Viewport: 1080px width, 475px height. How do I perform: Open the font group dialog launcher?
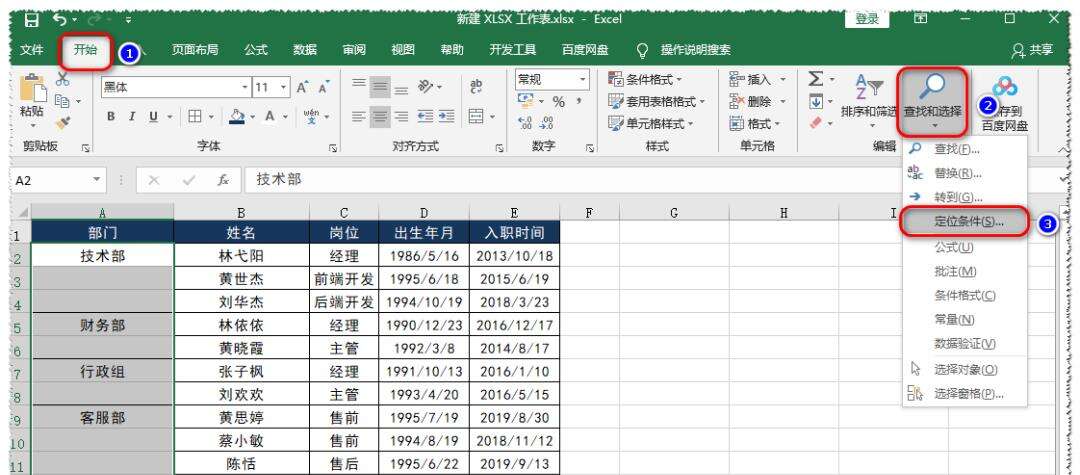(333, 147)
